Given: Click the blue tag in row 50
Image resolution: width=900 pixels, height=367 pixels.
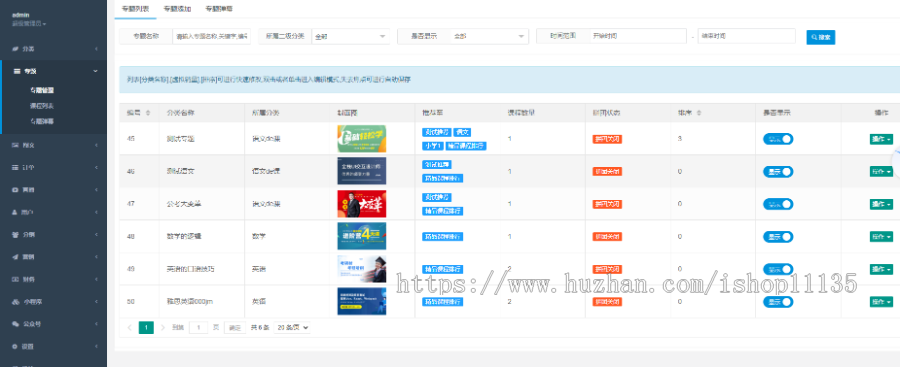Looking at the screenshot, I should [443, 302].
